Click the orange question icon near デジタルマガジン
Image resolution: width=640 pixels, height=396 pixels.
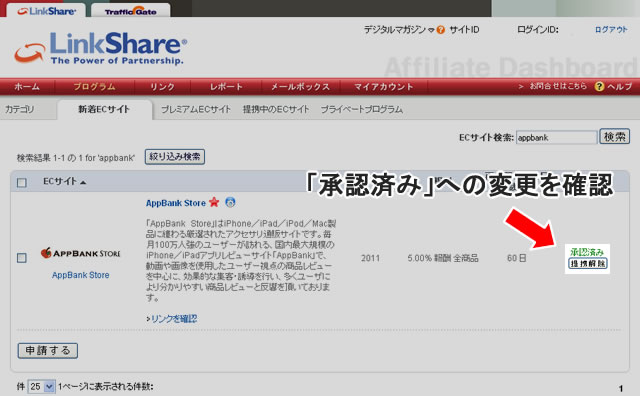[440, 30]
